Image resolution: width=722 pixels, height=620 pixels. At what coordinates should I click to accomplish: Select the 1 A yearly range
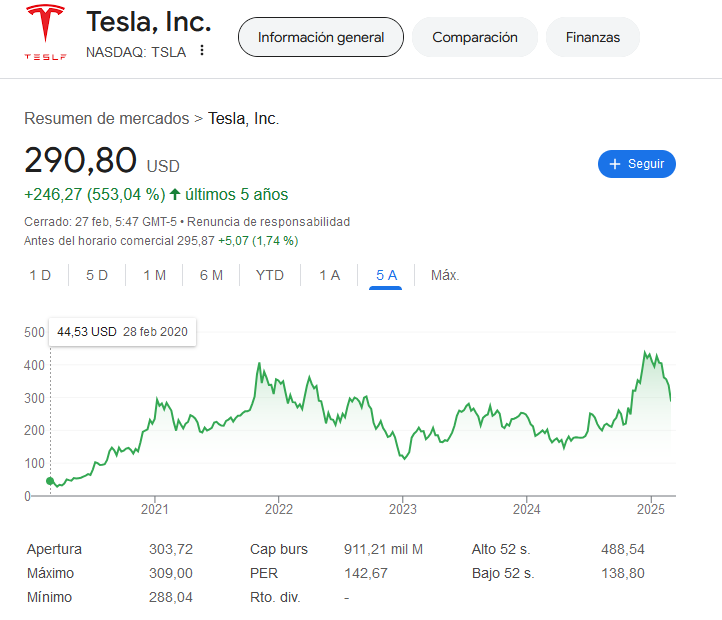(329, 275)
